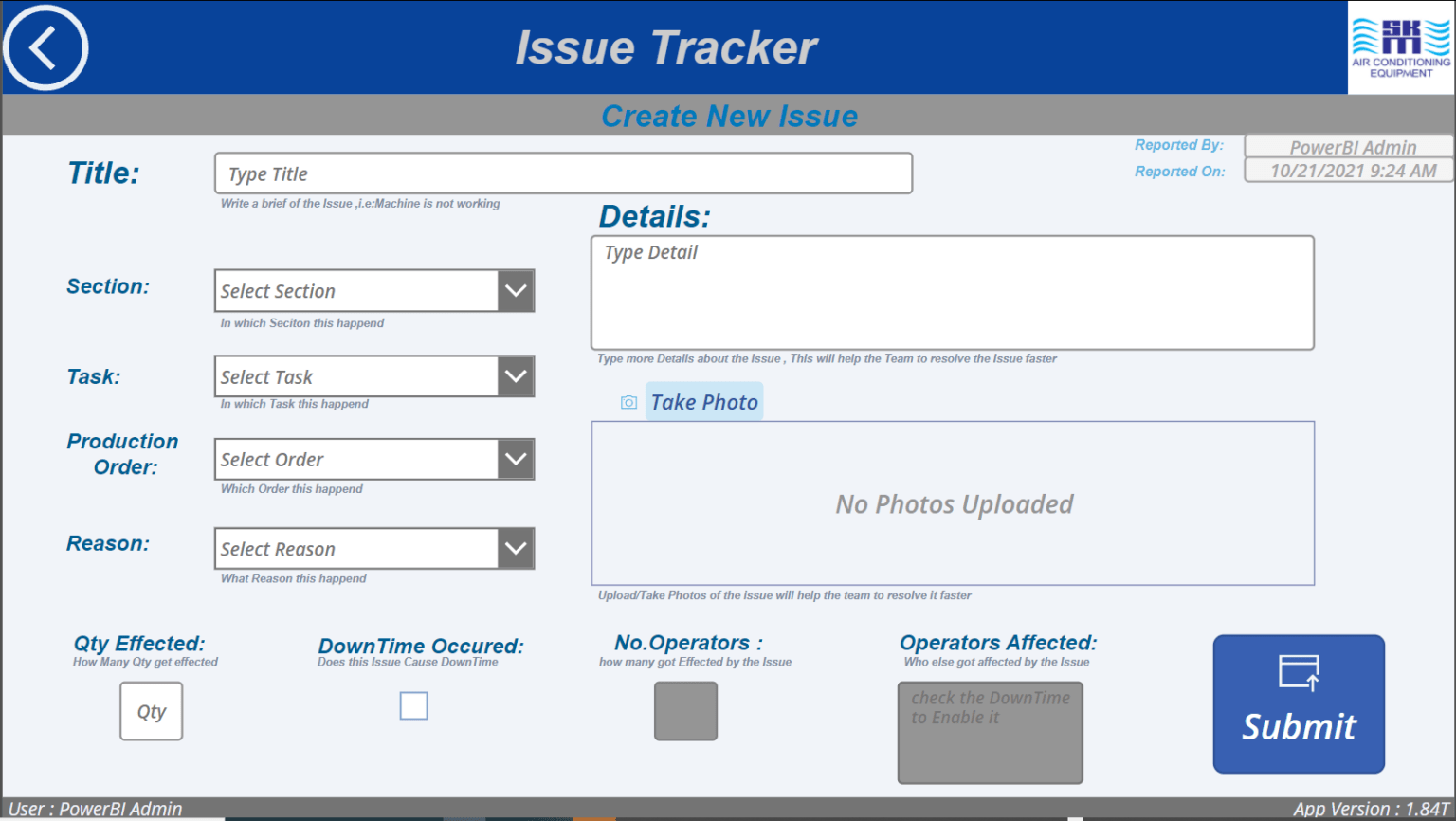Go back using the circular arrow icon
This screenshot has height=821, width=1456.
pos(45,47)
